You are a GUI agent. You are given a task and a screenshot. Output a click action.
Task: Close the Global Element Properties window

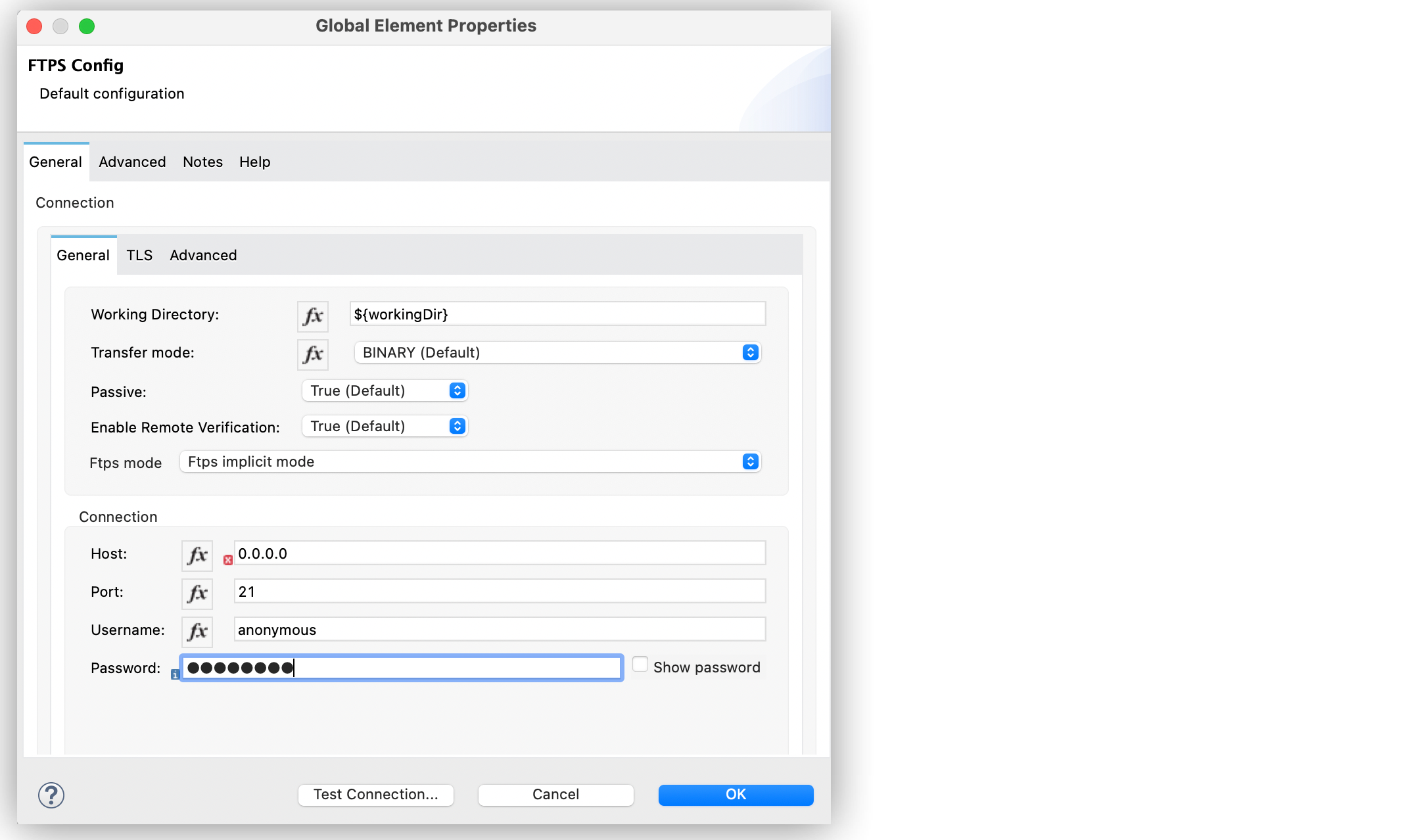(34, 26)
